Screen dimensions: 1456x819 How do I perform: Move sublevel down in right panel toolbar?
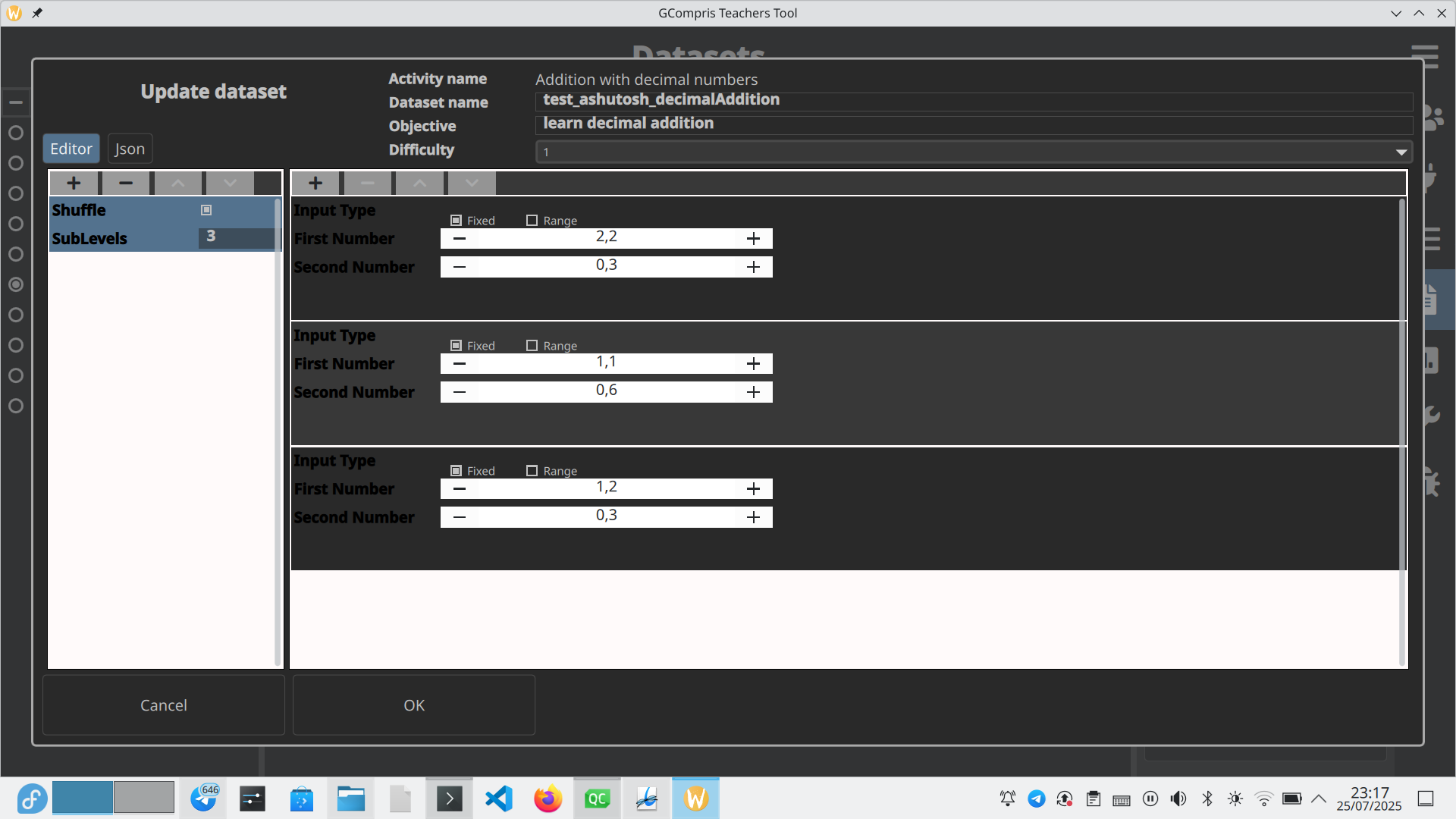472,183
